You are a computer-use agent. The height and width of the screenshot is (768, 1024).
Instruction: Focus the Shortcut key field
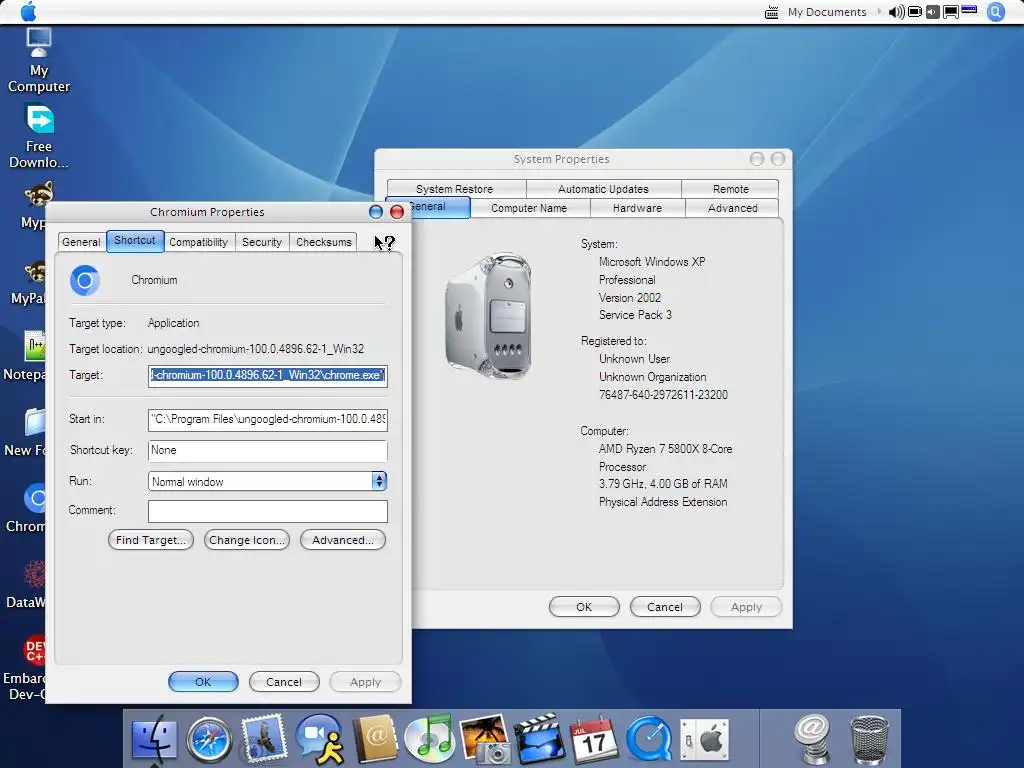268,450
